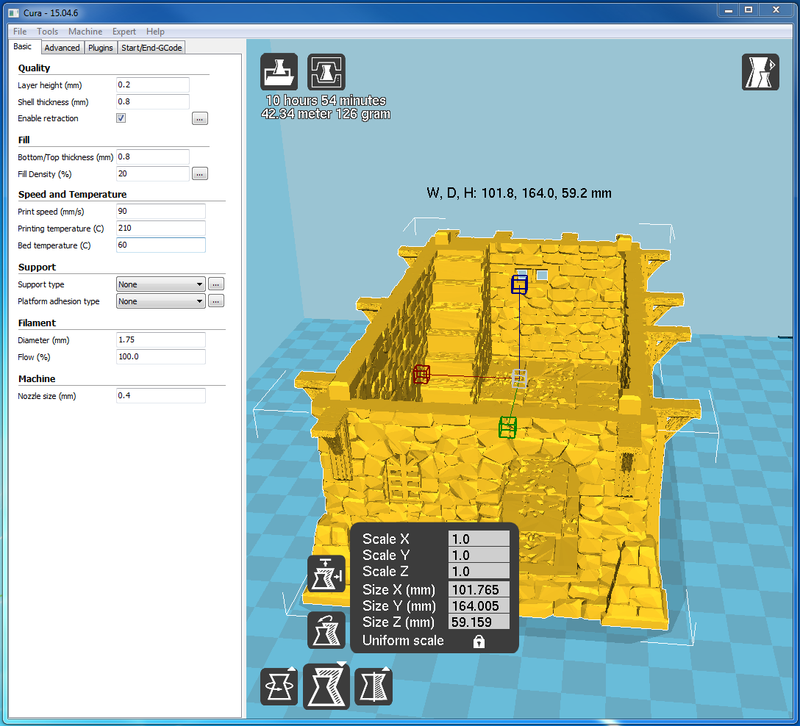Switch to the Plugins tab
The width and height of the screenshot is (800, 726).
point(101,47)
